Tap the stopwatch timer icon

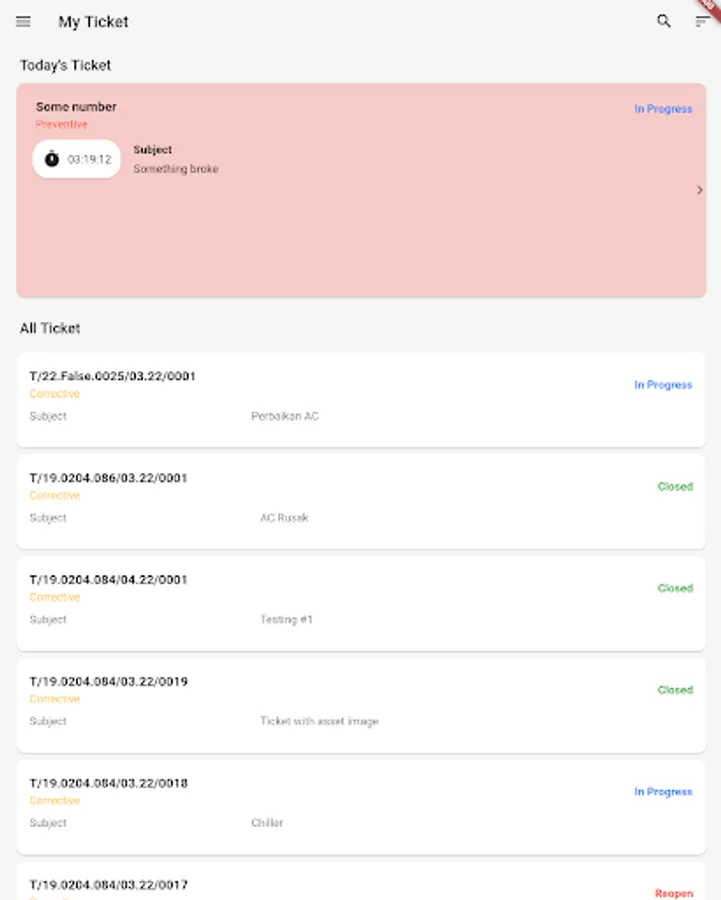point(52,159)
